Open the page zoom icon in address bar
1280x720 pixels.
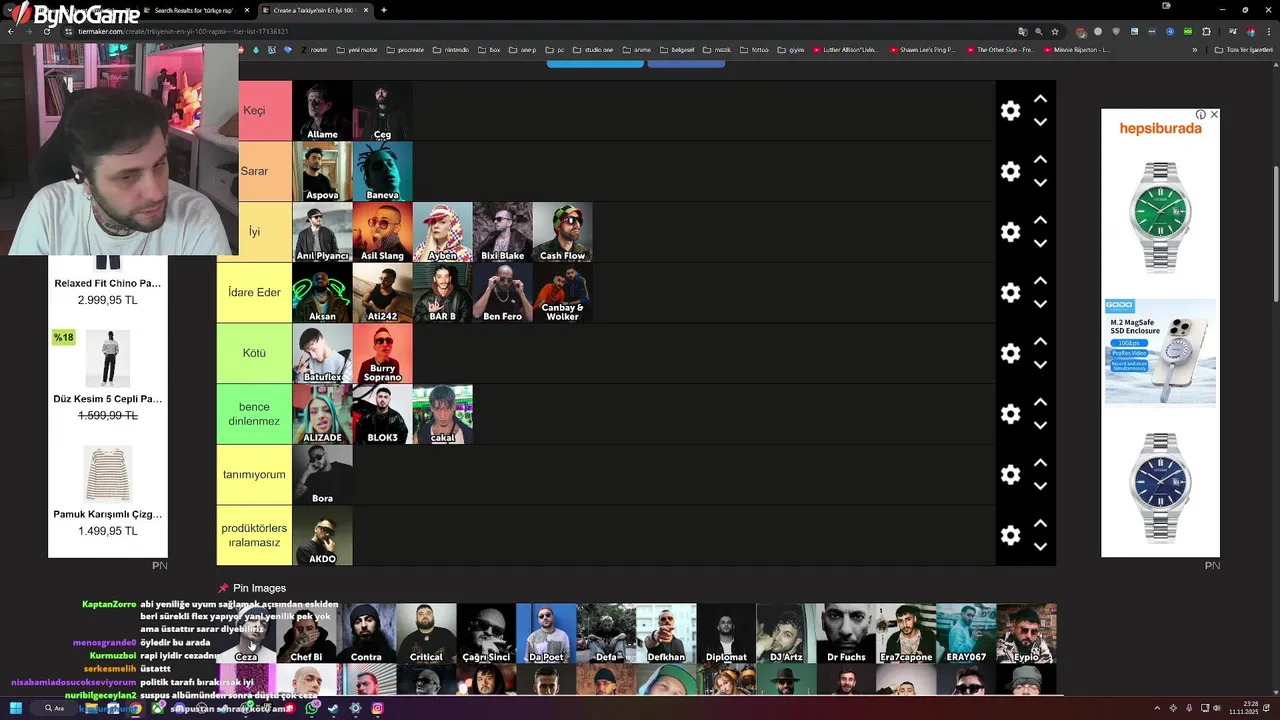[1039, 31]
